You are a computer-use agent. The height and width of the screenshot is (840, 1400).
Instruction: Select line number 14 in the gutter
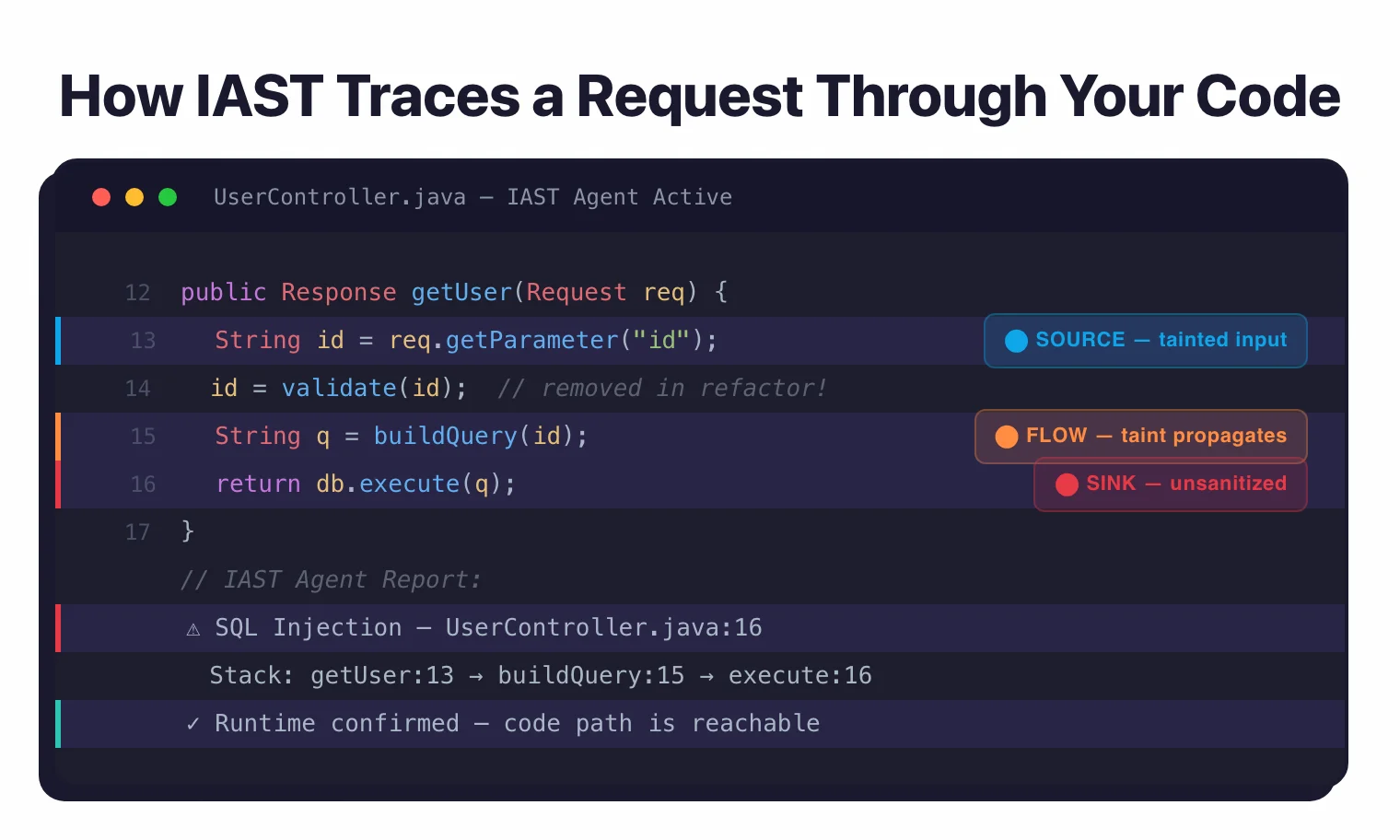pyautogui.click(x=137, y=388)
